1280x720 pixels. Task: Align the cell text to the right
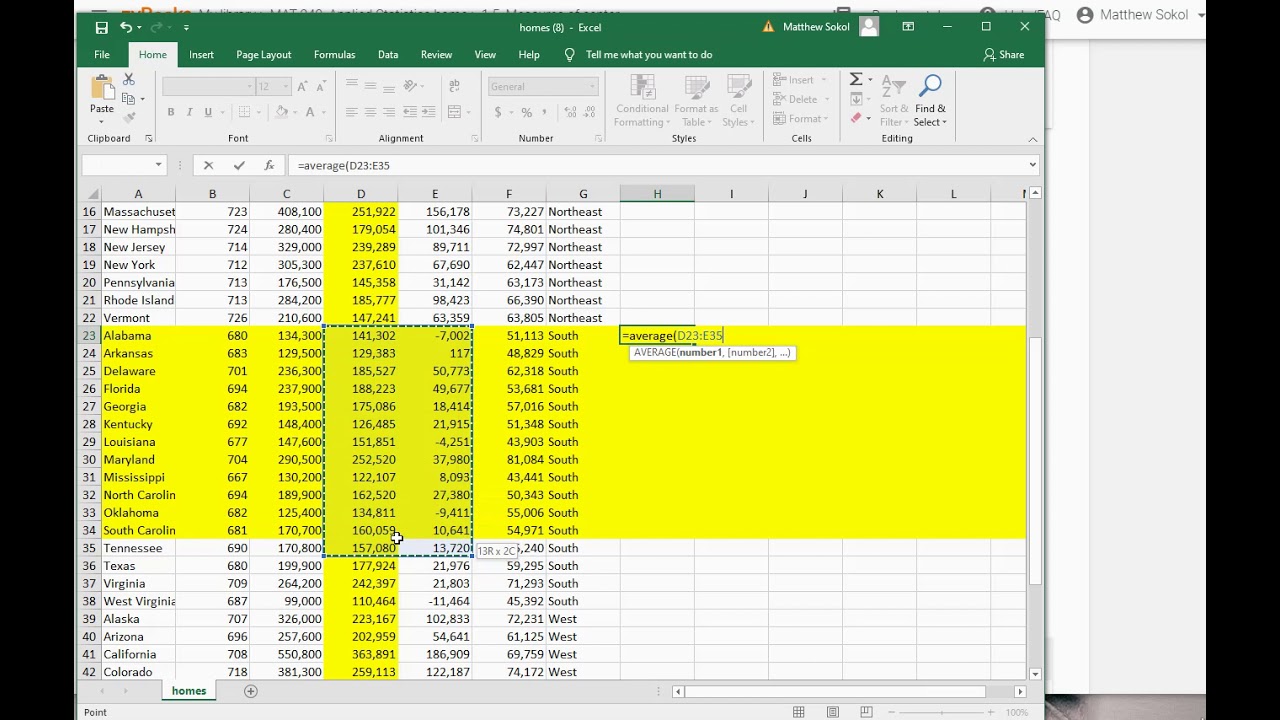click(x=389, y=112)
